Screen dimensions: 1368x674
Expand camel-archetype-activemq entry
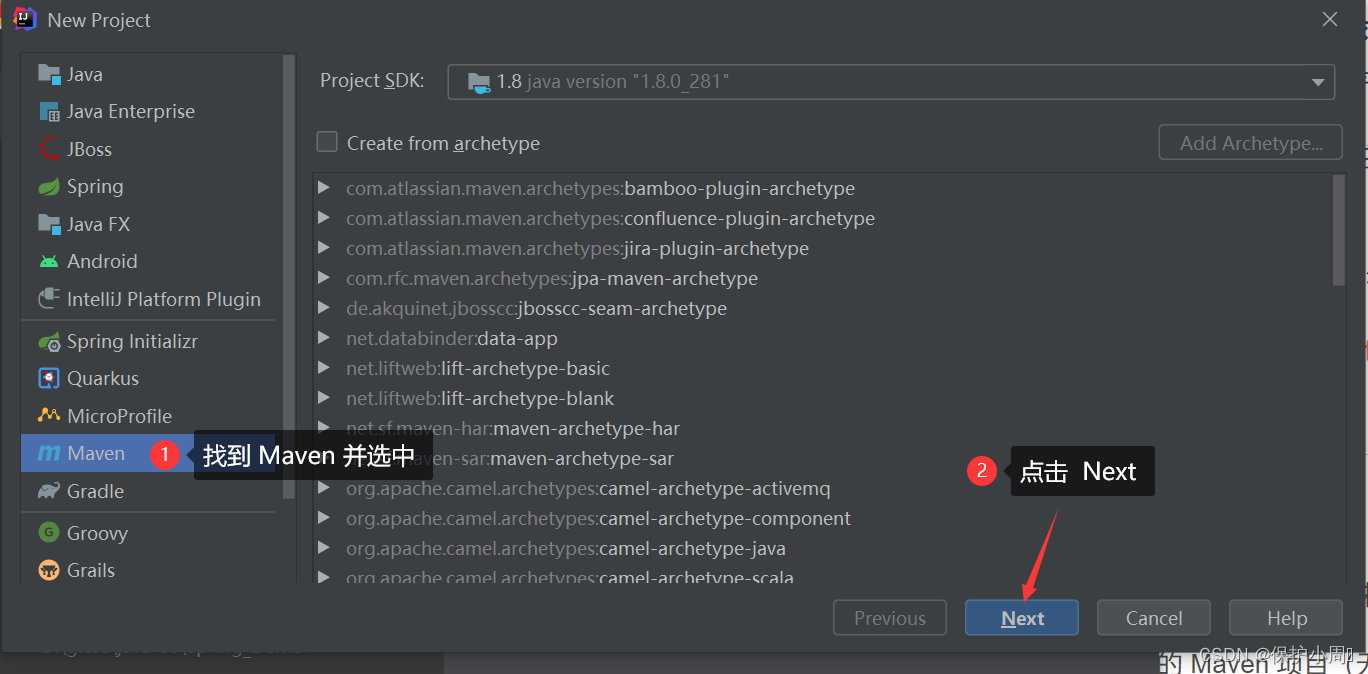[323, 488]
